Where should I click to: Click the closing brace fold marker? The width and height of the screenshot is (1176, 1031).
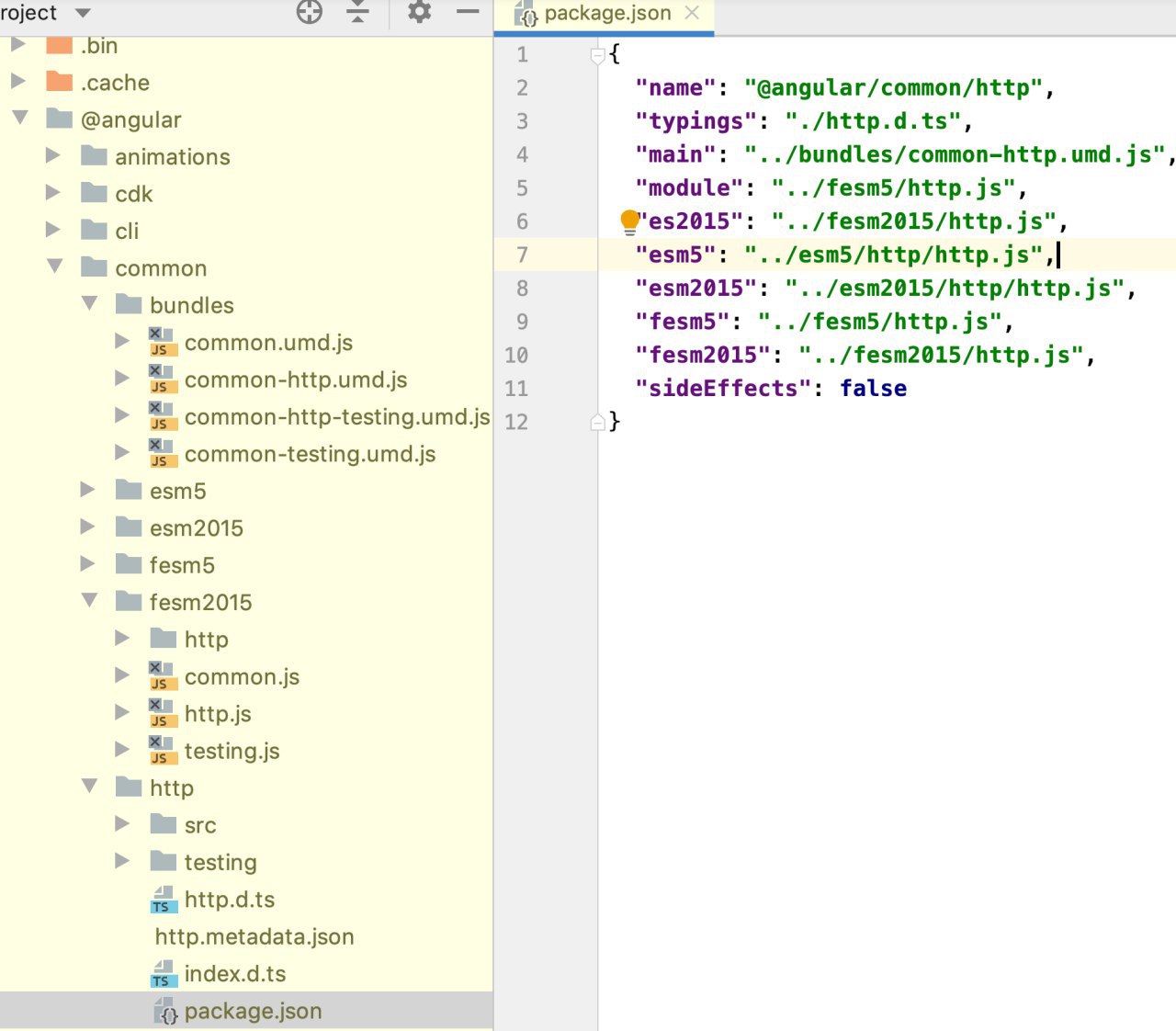(x=597, y=422)
